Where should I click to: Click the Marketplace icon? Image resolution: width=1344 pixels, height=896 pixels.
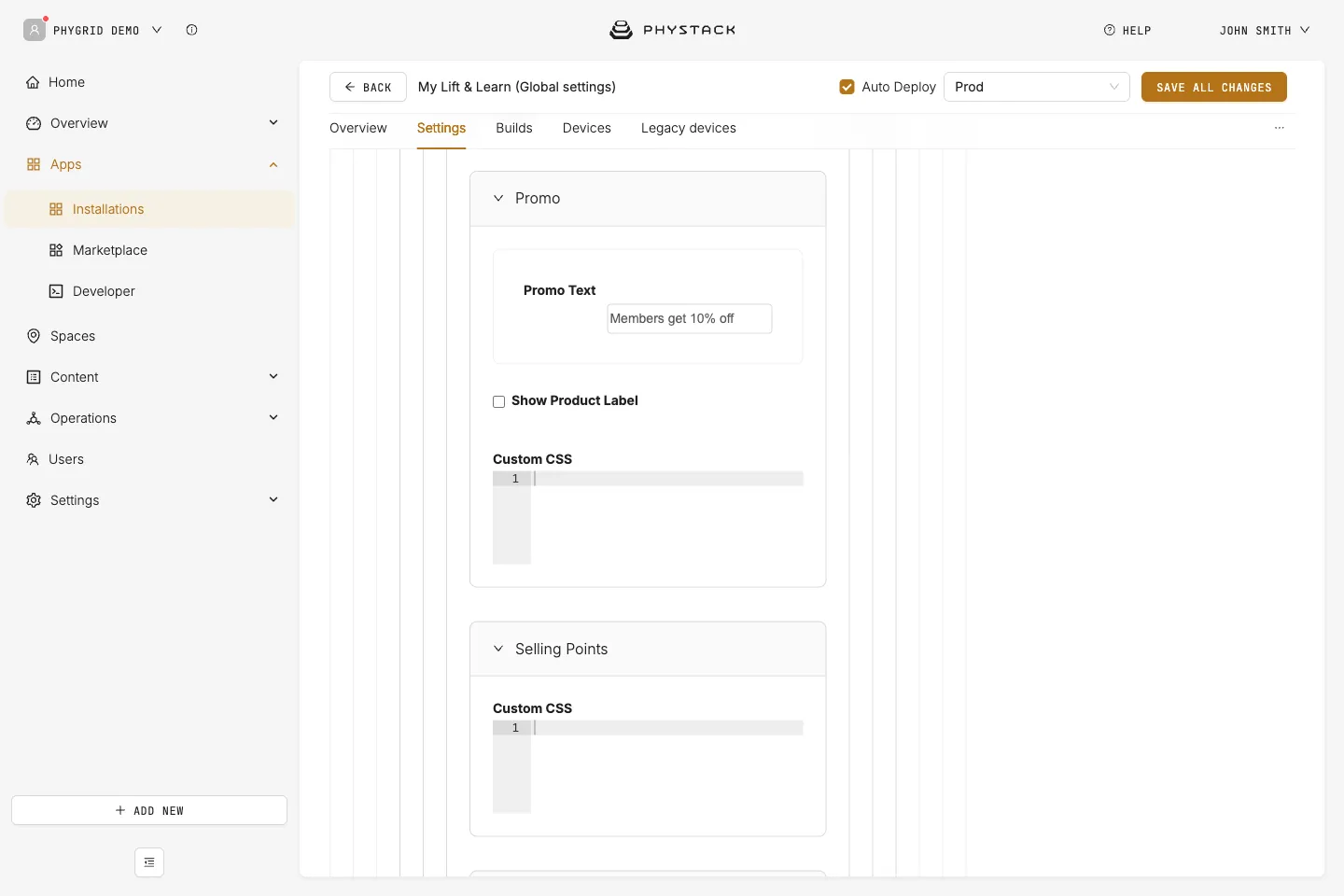(x=56, y=250)
